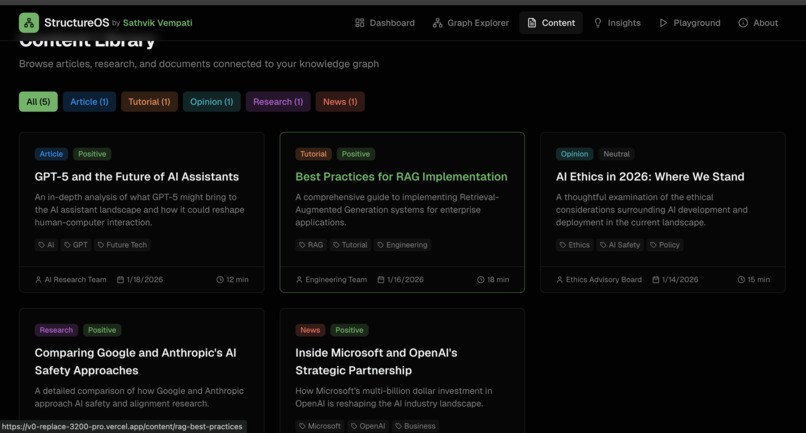Click the GPT tag chip
This screenshot has width=806, height=433.
(x=76, y=245)
